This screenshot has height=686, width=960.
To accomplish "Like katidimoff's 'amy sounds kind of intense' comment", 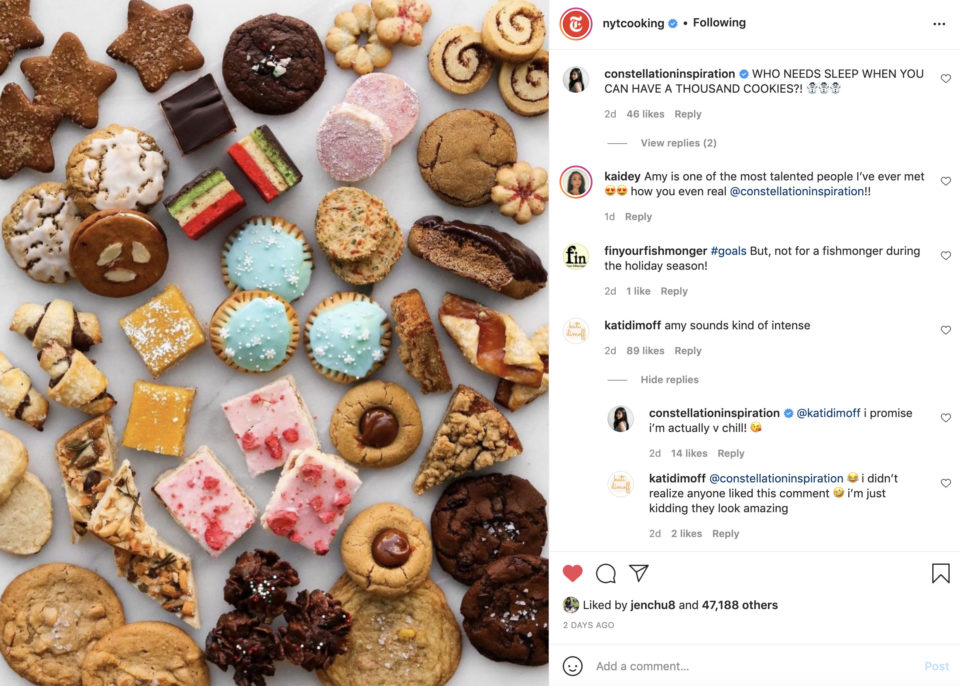I will coord(945,330).
